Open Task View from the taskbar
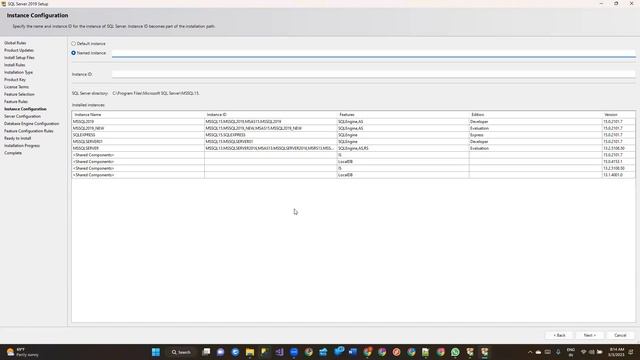The height and width of the screenshot is (360, 640). 206,352
